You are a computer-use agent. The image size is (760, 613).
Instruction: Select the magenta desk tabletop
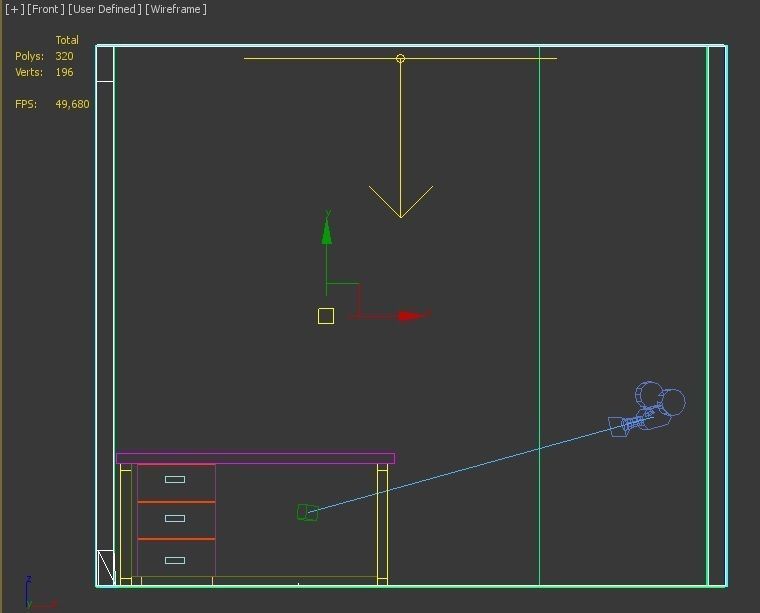click(x=255, y=458)
